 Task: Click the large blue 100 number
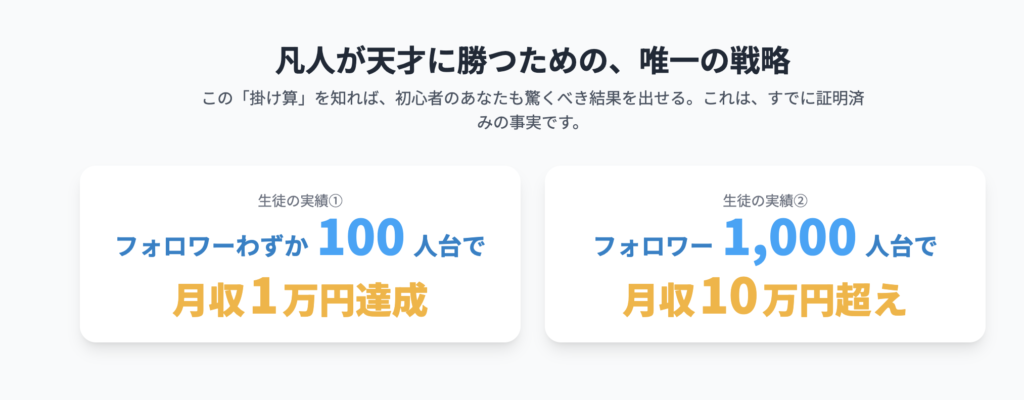[362, 239]
